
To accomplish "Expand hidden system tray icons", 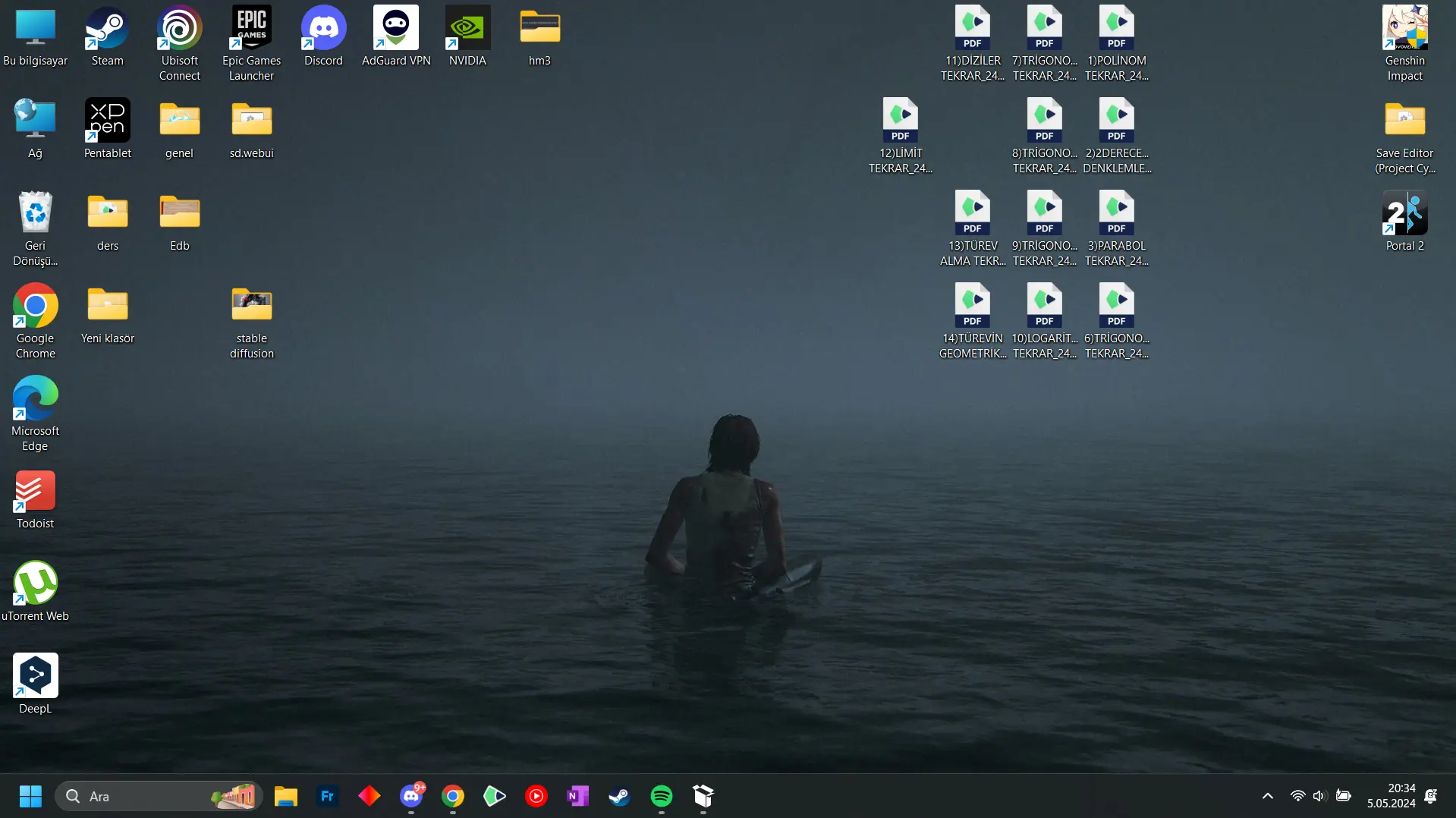I will point(1267,796).
